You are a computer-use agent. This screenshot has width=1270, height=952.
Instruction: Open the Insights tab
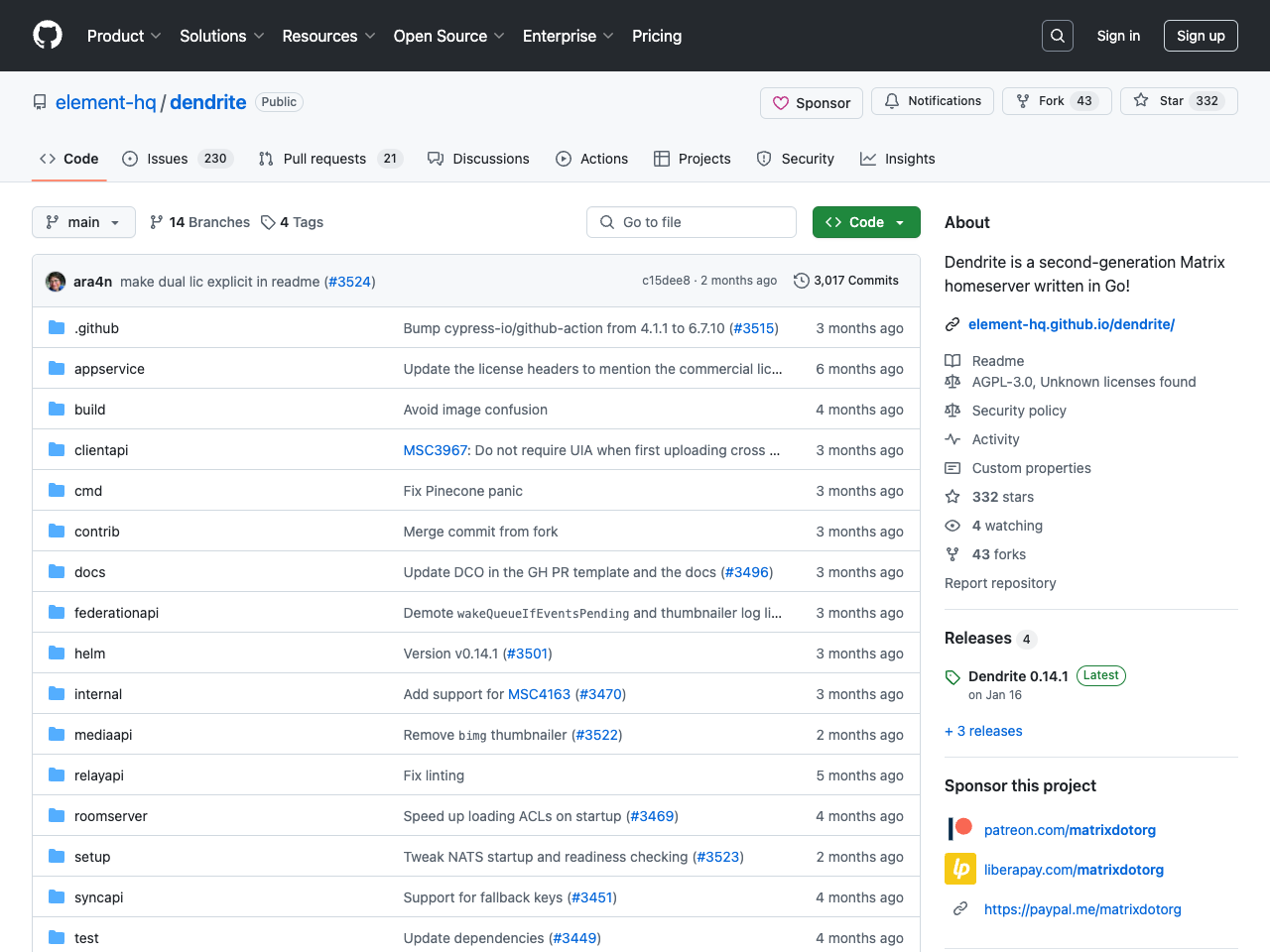(x=898, y=159)
